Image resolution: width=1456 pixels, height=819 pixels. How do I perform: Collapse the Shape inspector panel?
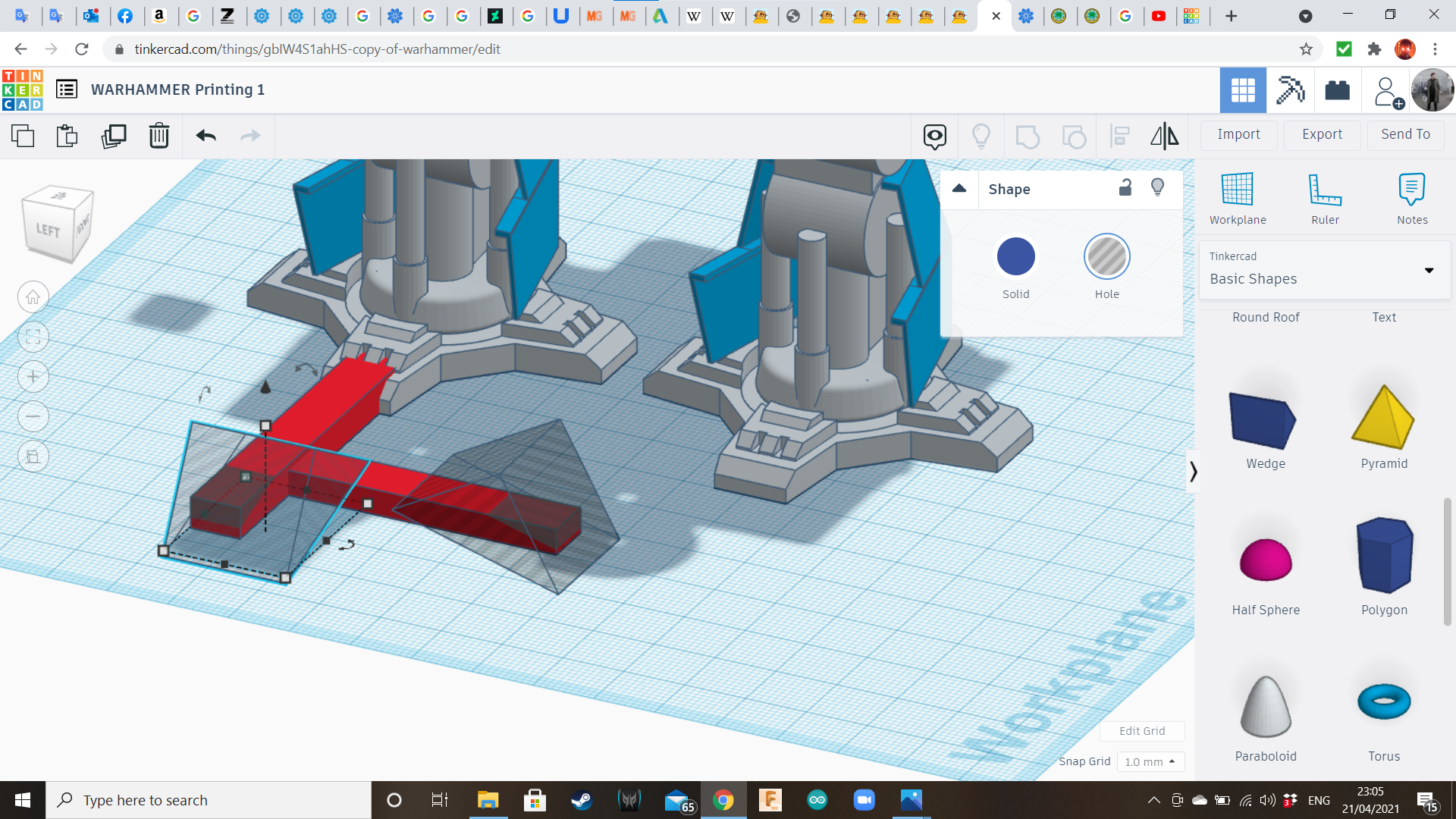click(x=959, y=189)
